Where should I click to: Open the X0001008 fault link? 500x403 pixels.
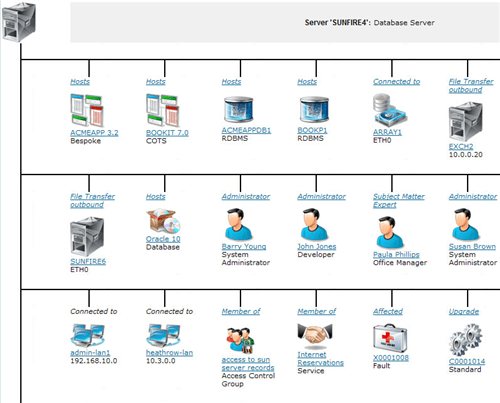tap(391, 358)
